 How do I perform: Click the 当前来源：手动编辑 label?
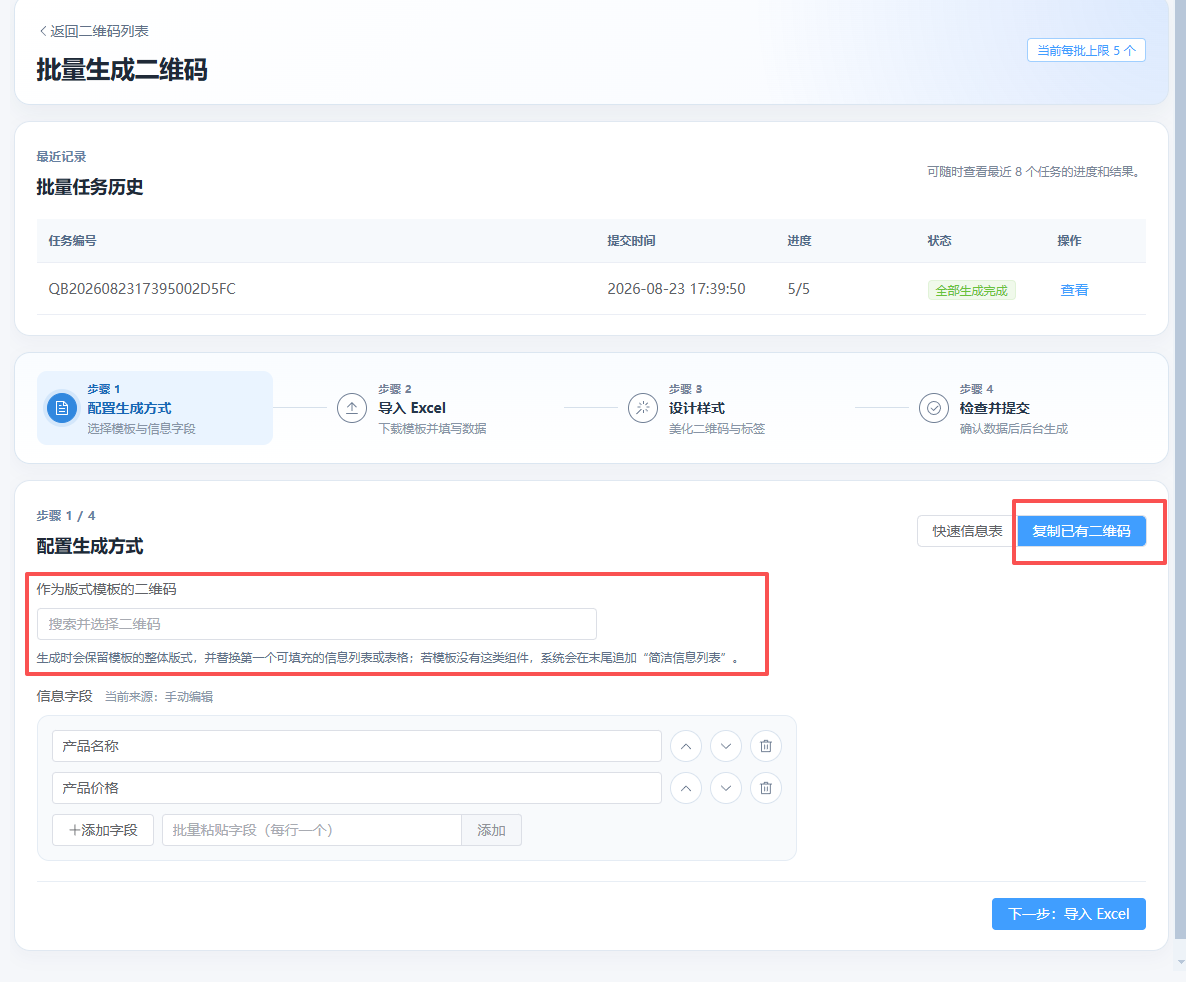[159, 697]
